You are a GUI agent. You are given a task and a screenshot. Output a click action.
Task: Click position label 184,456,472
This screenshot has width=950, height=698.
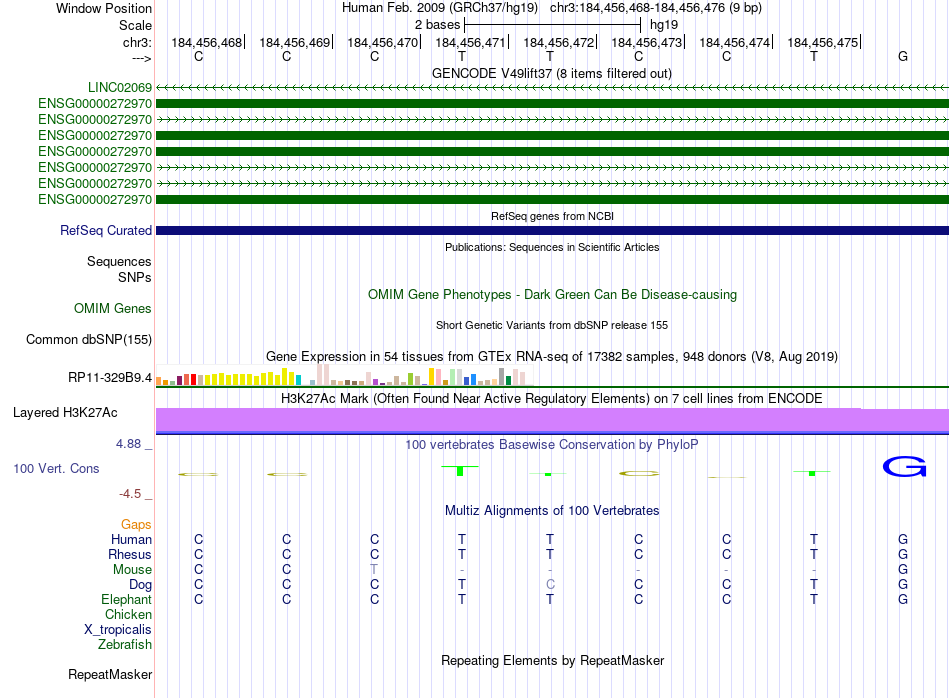(559, 42)
